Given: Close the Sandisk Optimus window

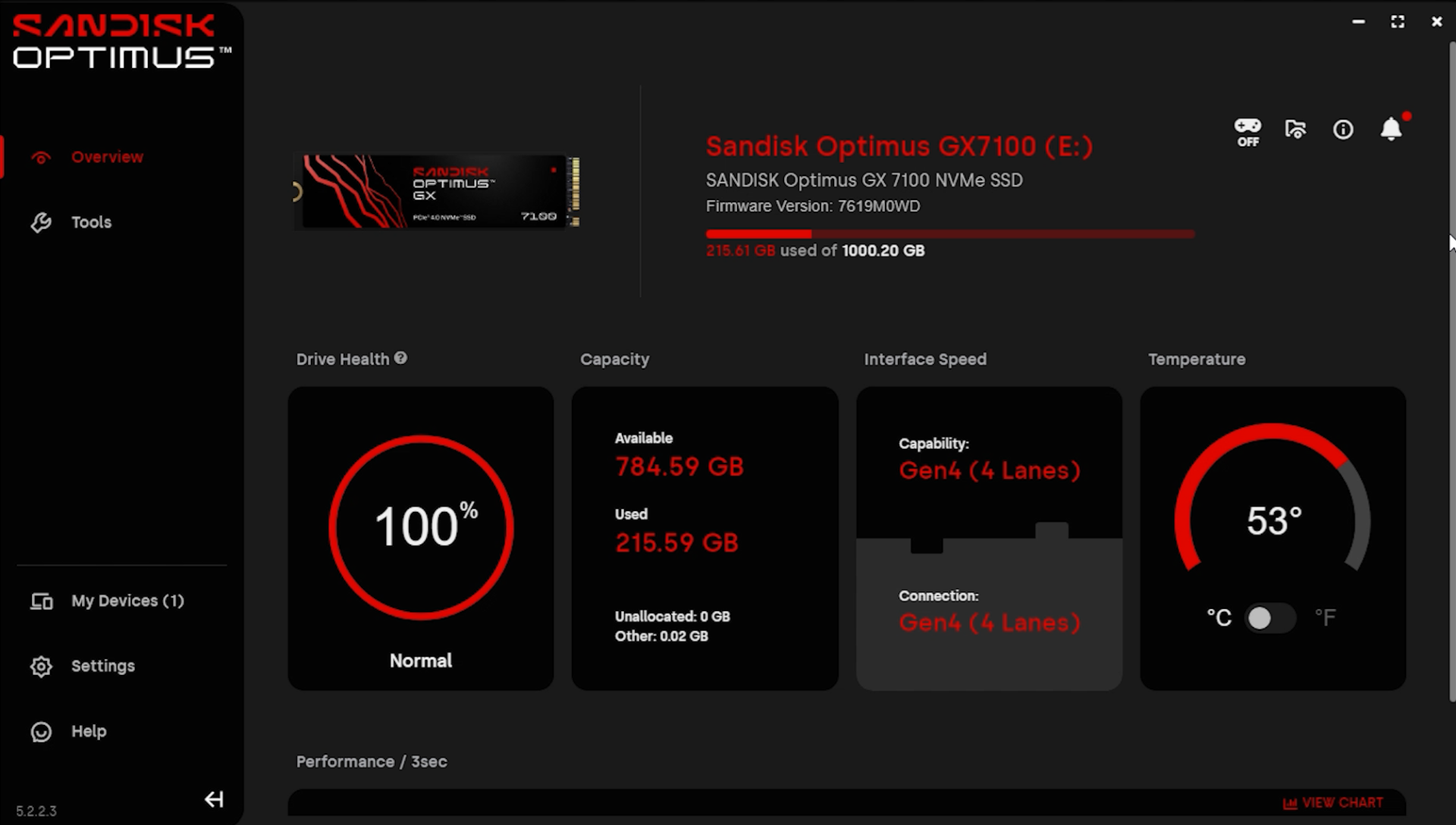Looking at the screenshot, I should coord(1436,22).
